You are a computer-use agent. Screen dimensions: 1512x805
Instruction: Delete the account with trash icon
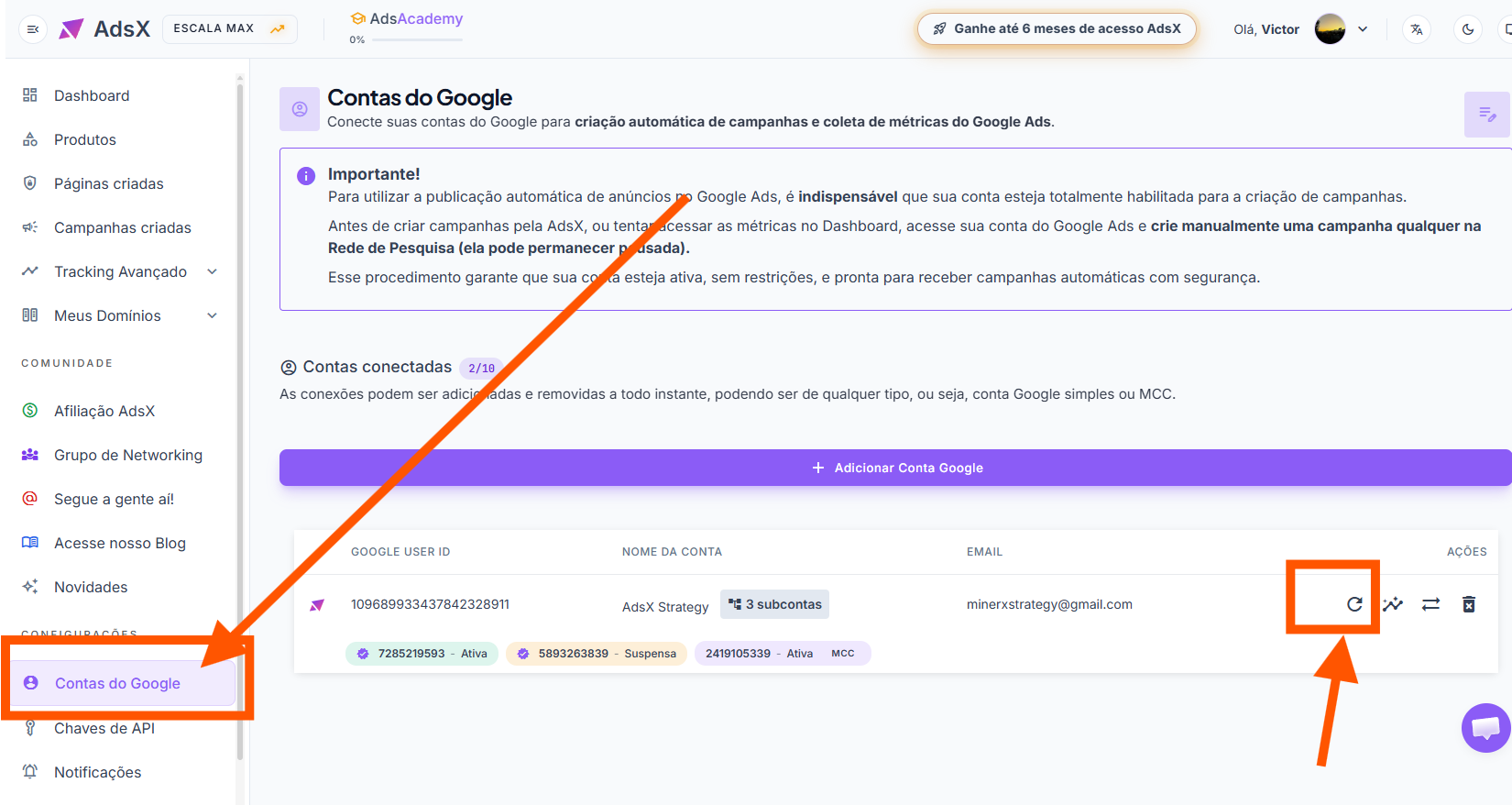click(x=1469, y=604)
